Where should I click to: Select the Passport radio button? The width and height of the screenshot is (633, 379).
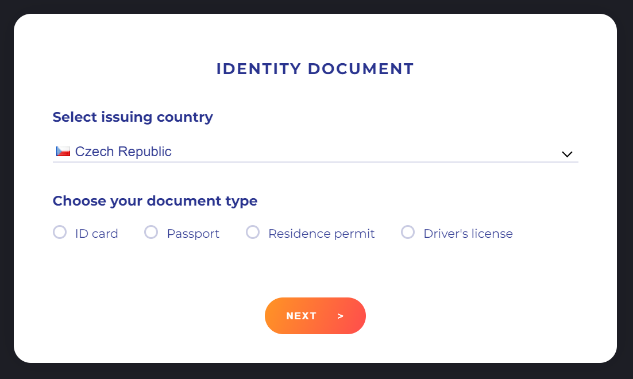click(151, 232)
